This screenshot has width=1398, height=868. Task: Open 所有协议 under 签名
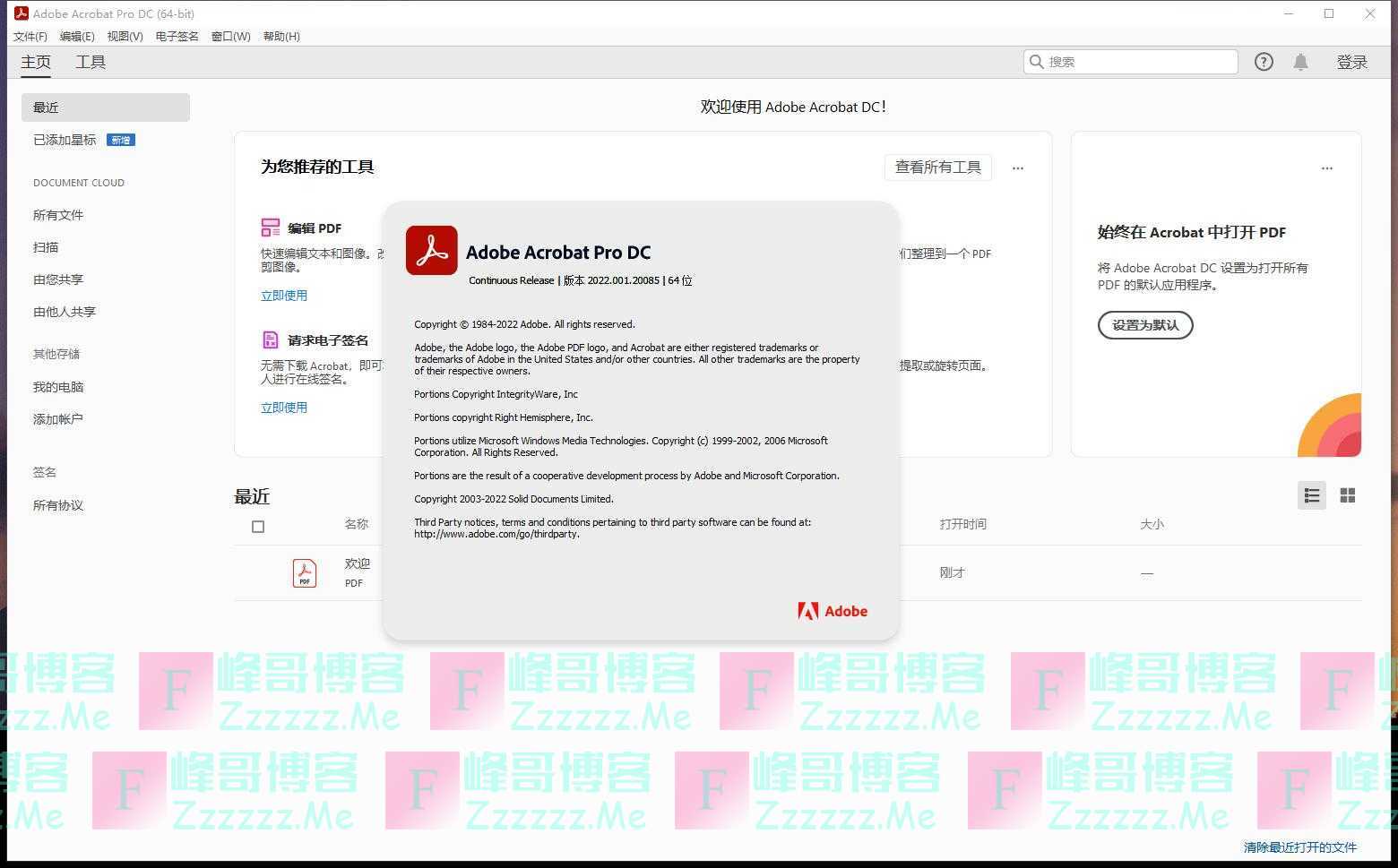[x=58, y=505]
